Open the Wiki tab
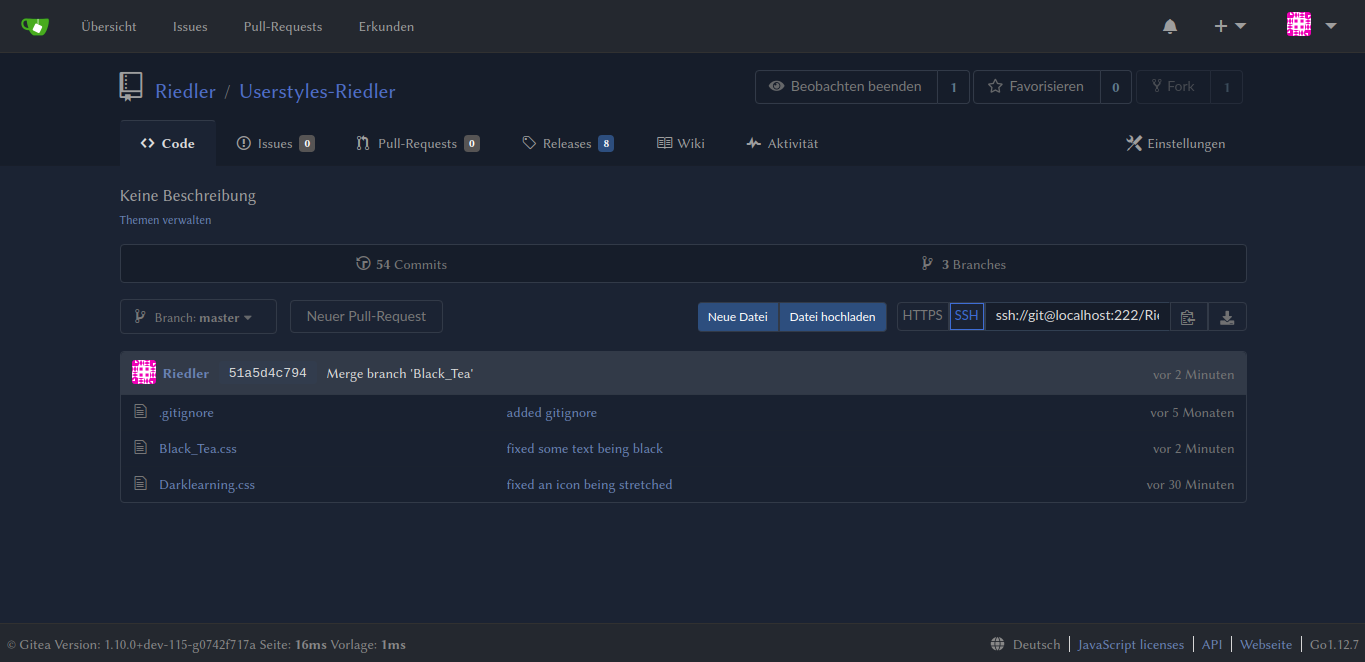Viewport: 1365px width, 662px height. pyautogui.click(x=680, y=143)
